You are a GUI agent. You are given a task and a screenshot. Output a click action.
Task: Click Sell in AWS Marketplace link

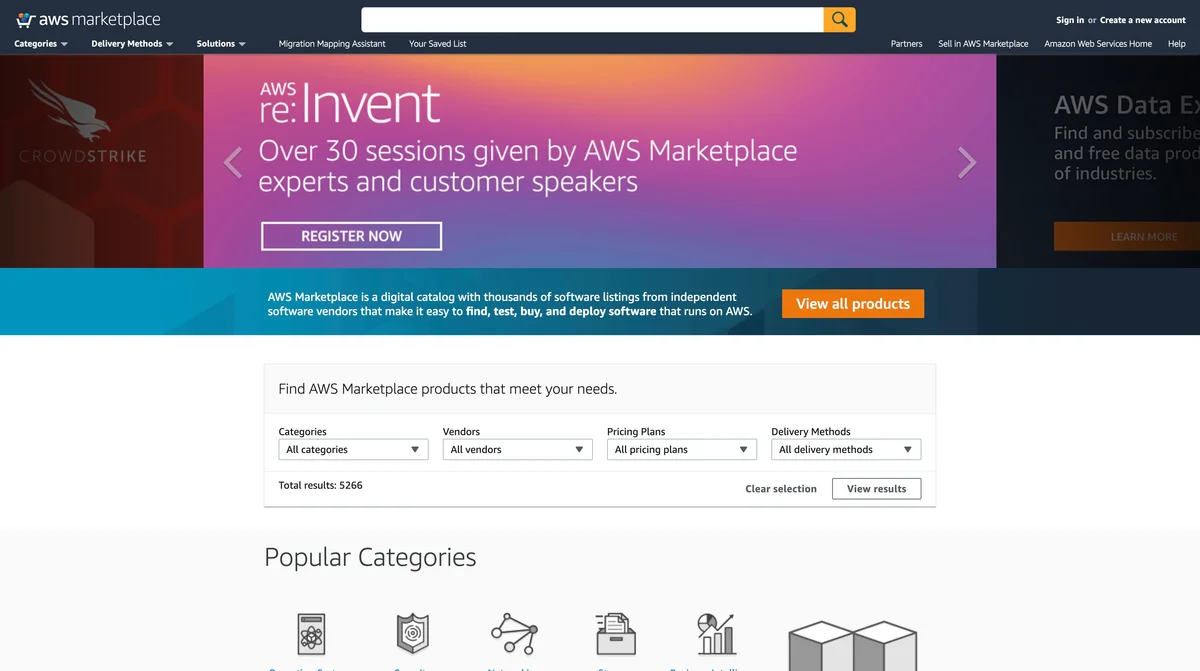click(x=983, y=43)
